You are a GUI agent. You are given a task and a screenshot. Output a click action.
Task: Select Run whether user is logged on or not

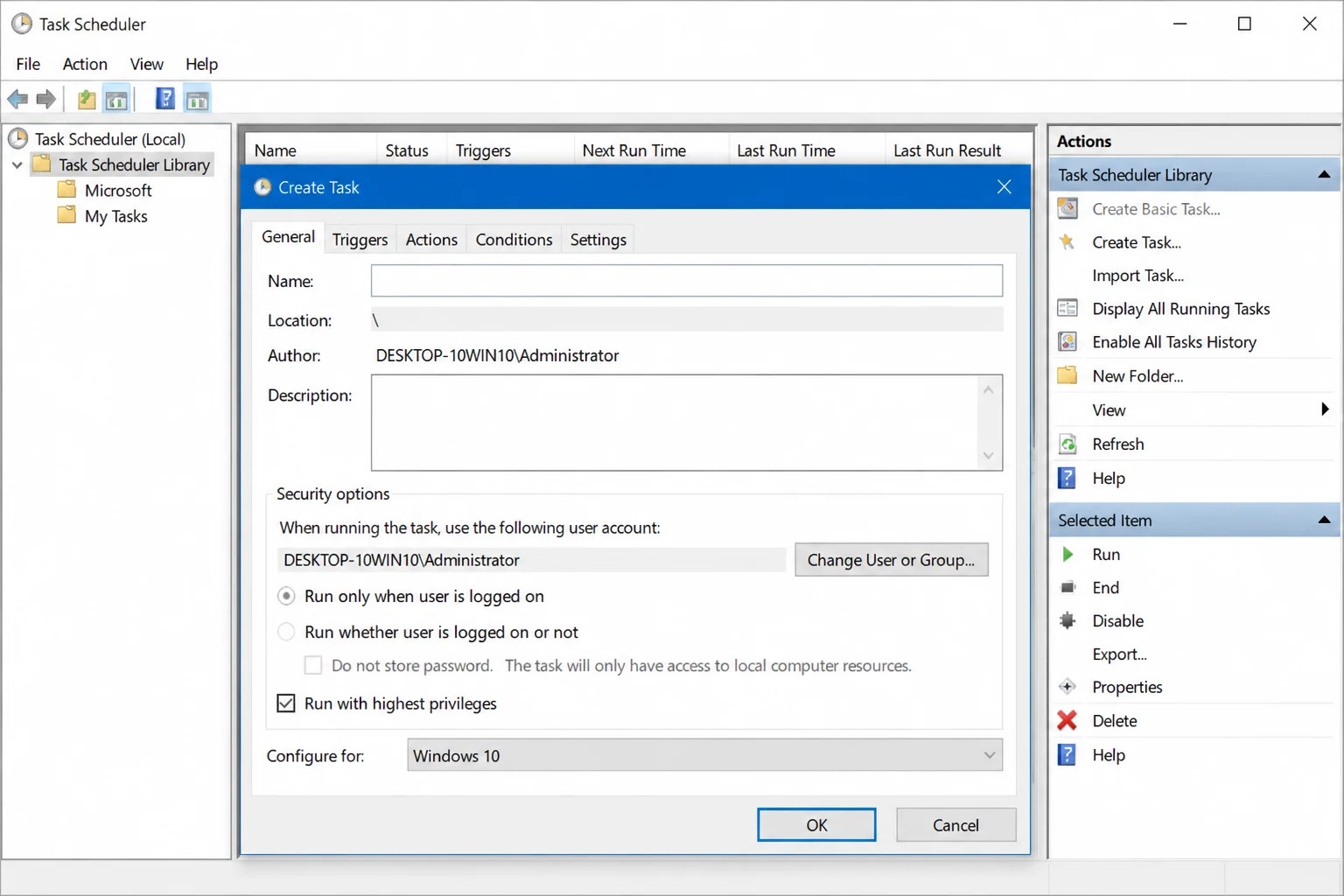(286, 632)
